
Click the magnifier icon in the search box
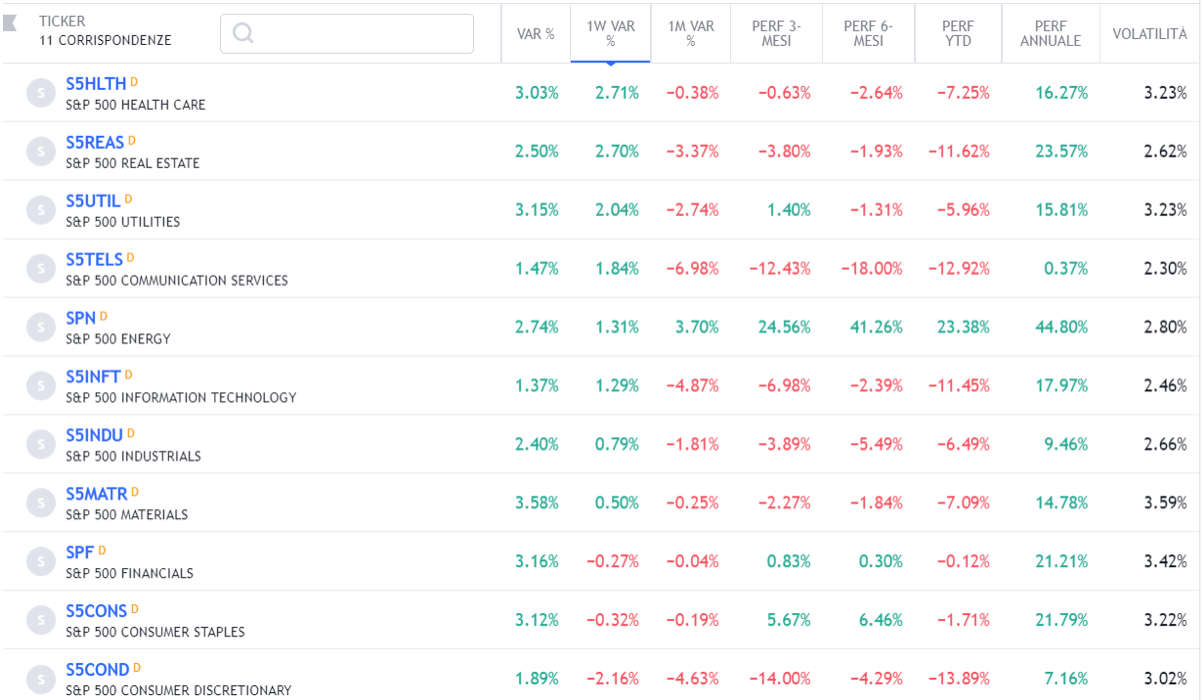[242, 33]
